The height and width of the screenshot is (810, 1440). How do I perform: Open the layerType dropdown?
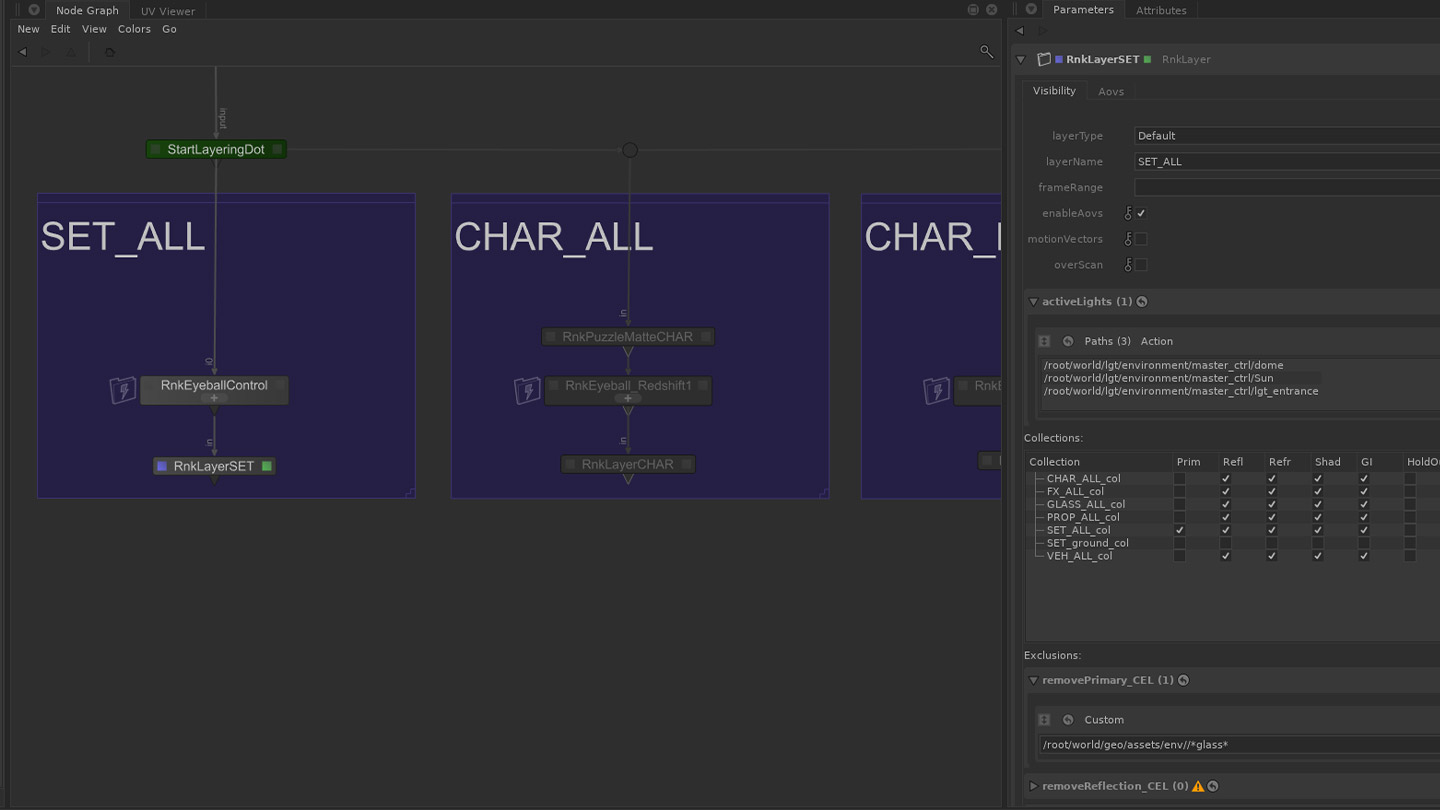1286,136
